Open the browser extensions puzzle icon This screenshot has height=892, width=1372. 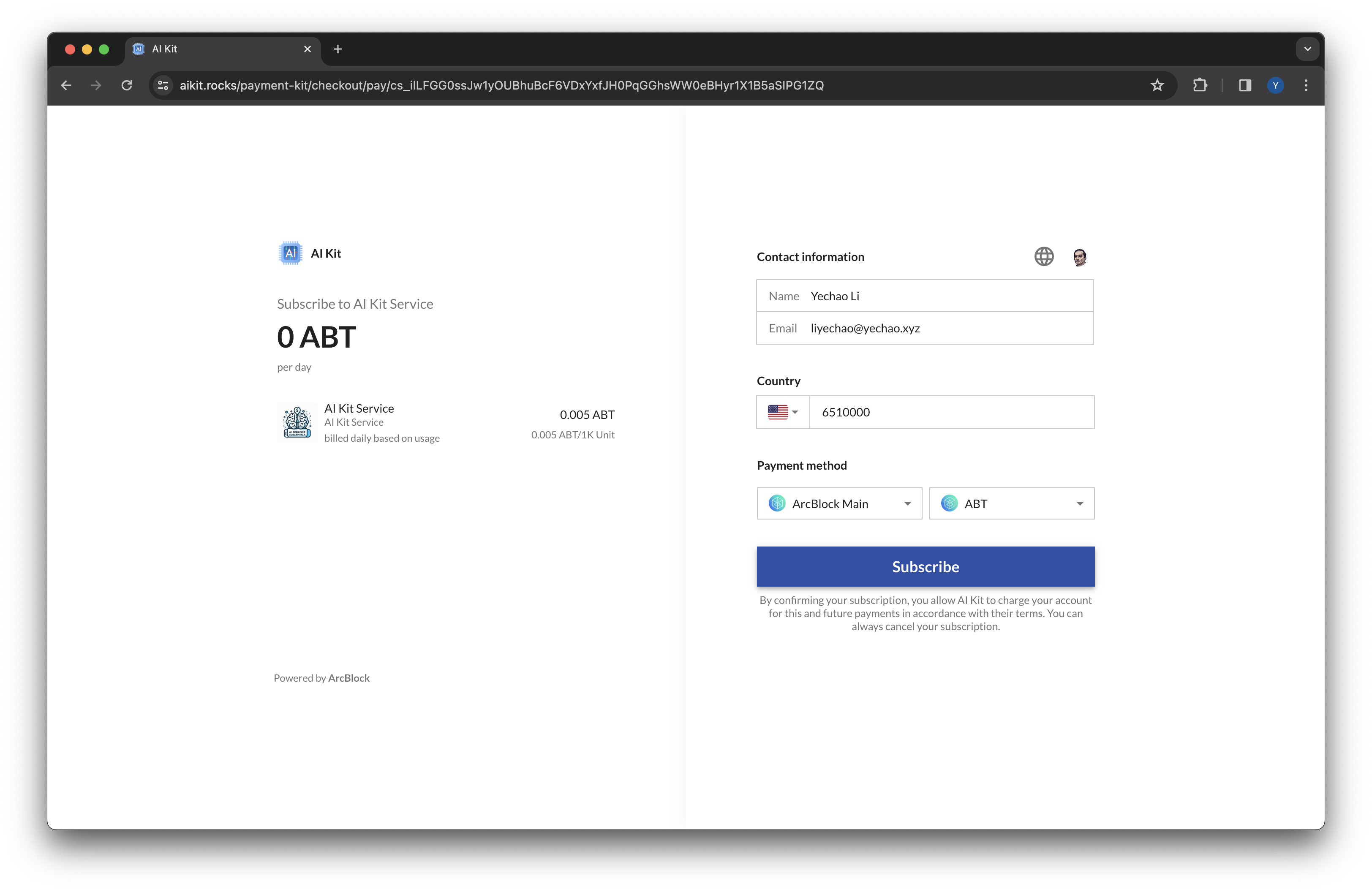pyautogui.click(x=1200, y=85)
